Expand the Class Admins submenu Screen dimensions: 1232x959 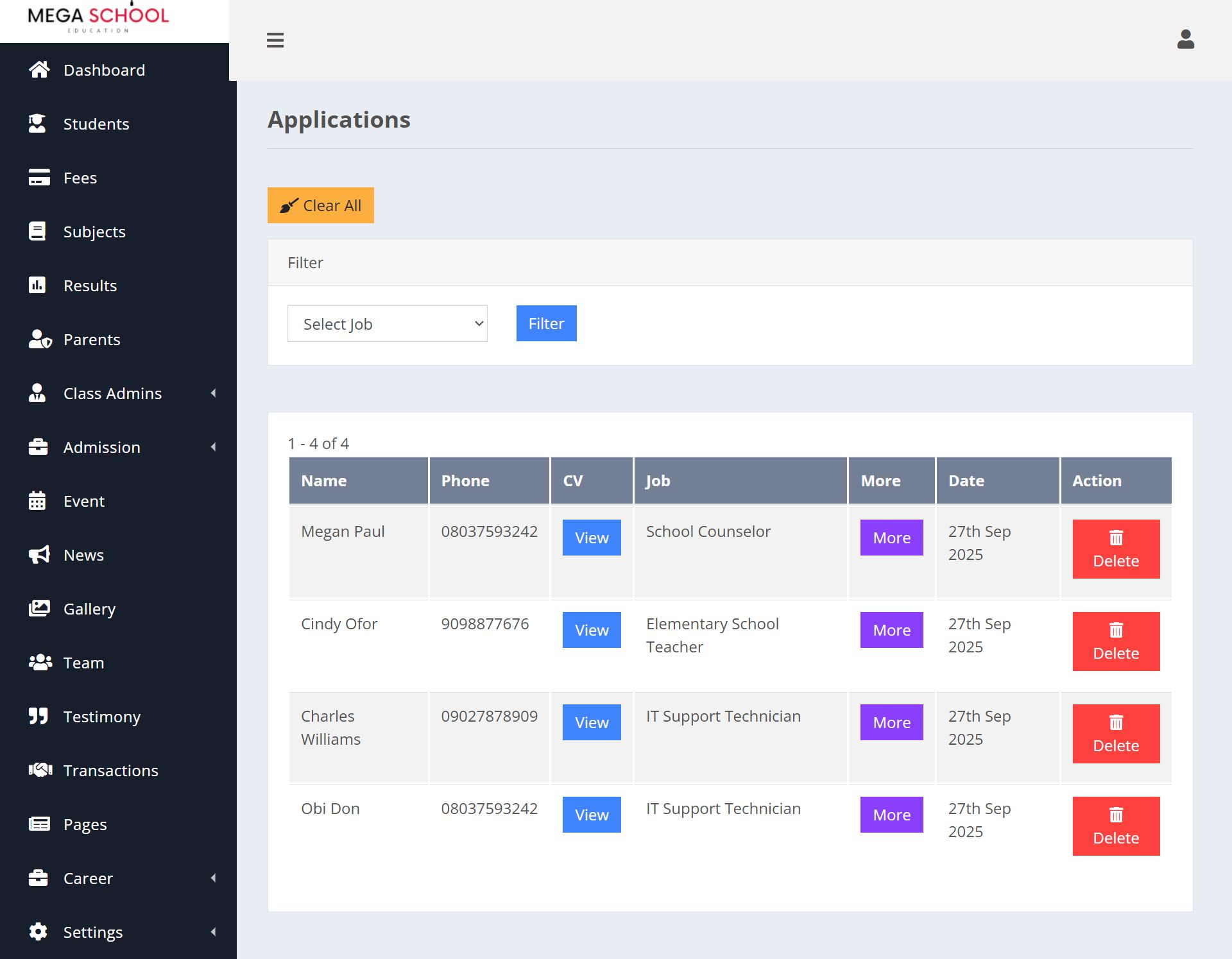(213, 393)
